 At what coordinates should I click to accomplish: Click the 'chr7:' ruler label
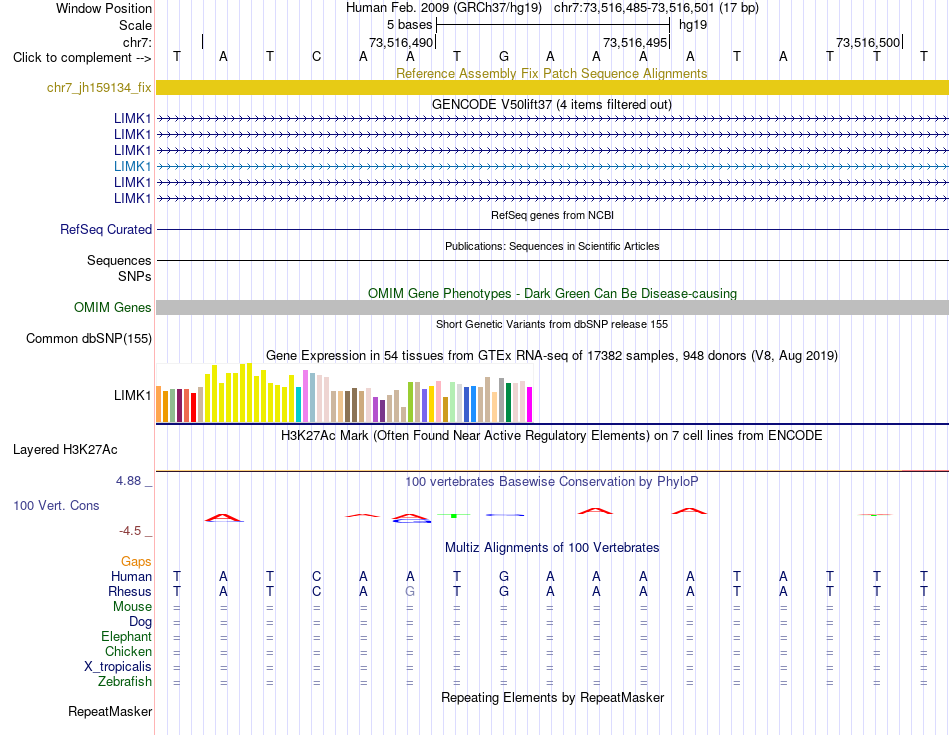(x=137, y=42)
